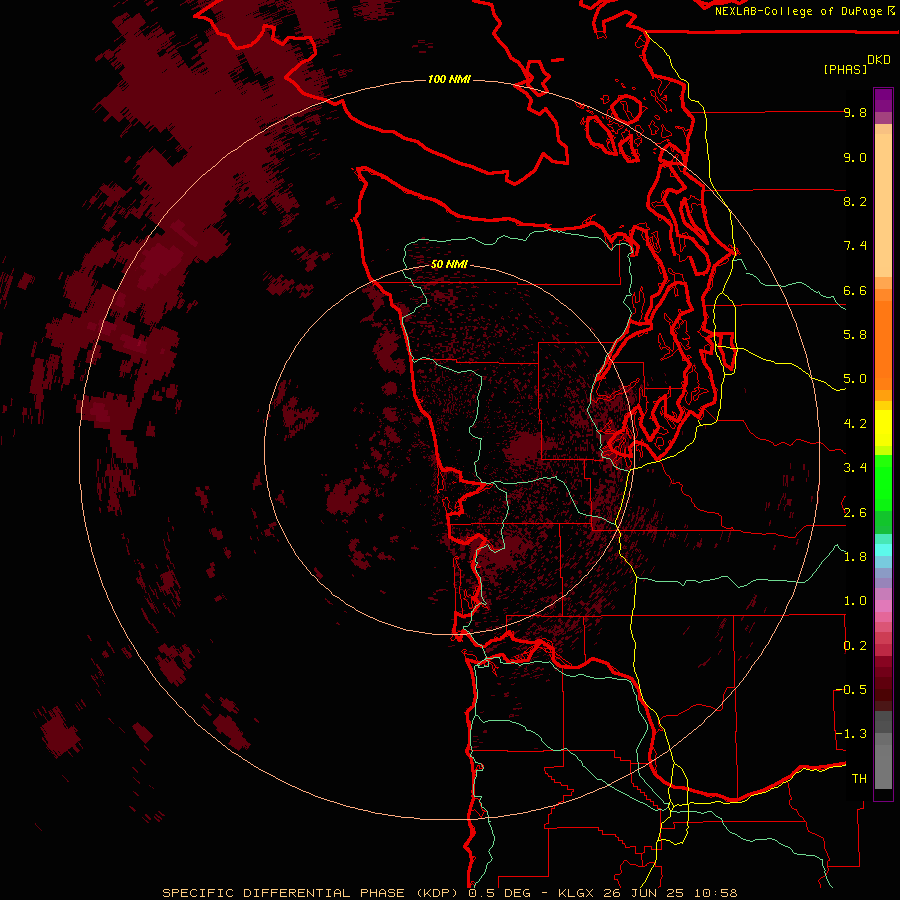900x900 pixels.
Task: Pick the peach segment of color scale
Action: (883, 207)
